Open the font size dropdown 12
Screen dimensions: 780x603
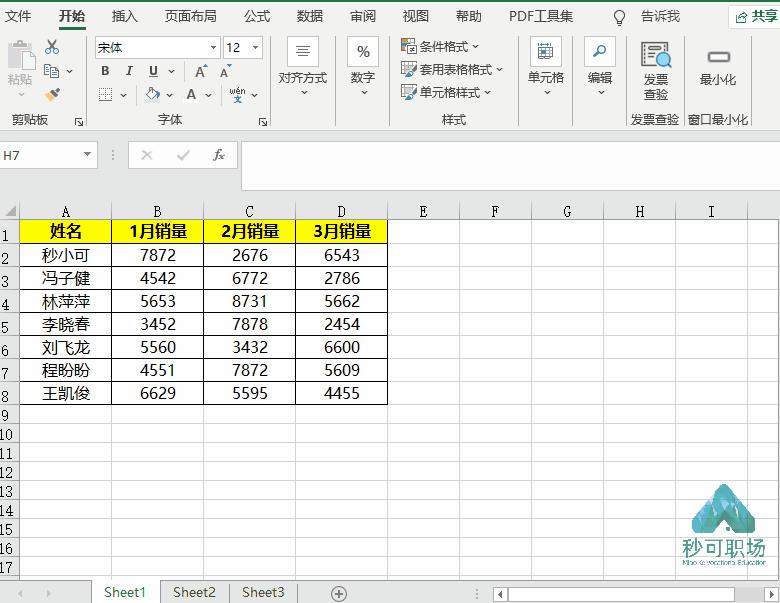[255, 48]
